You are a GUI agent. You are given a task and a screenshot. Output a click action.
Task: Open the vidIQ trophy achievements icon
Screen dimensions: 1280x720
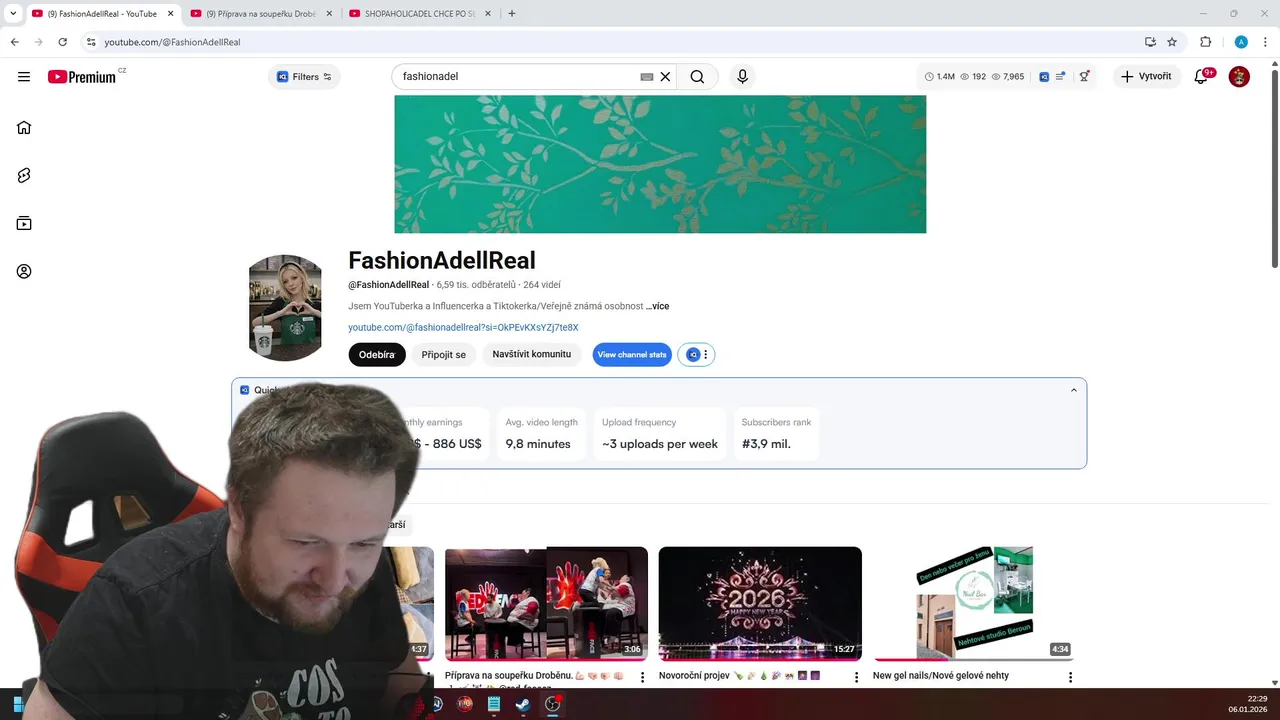coord(1085,76)
